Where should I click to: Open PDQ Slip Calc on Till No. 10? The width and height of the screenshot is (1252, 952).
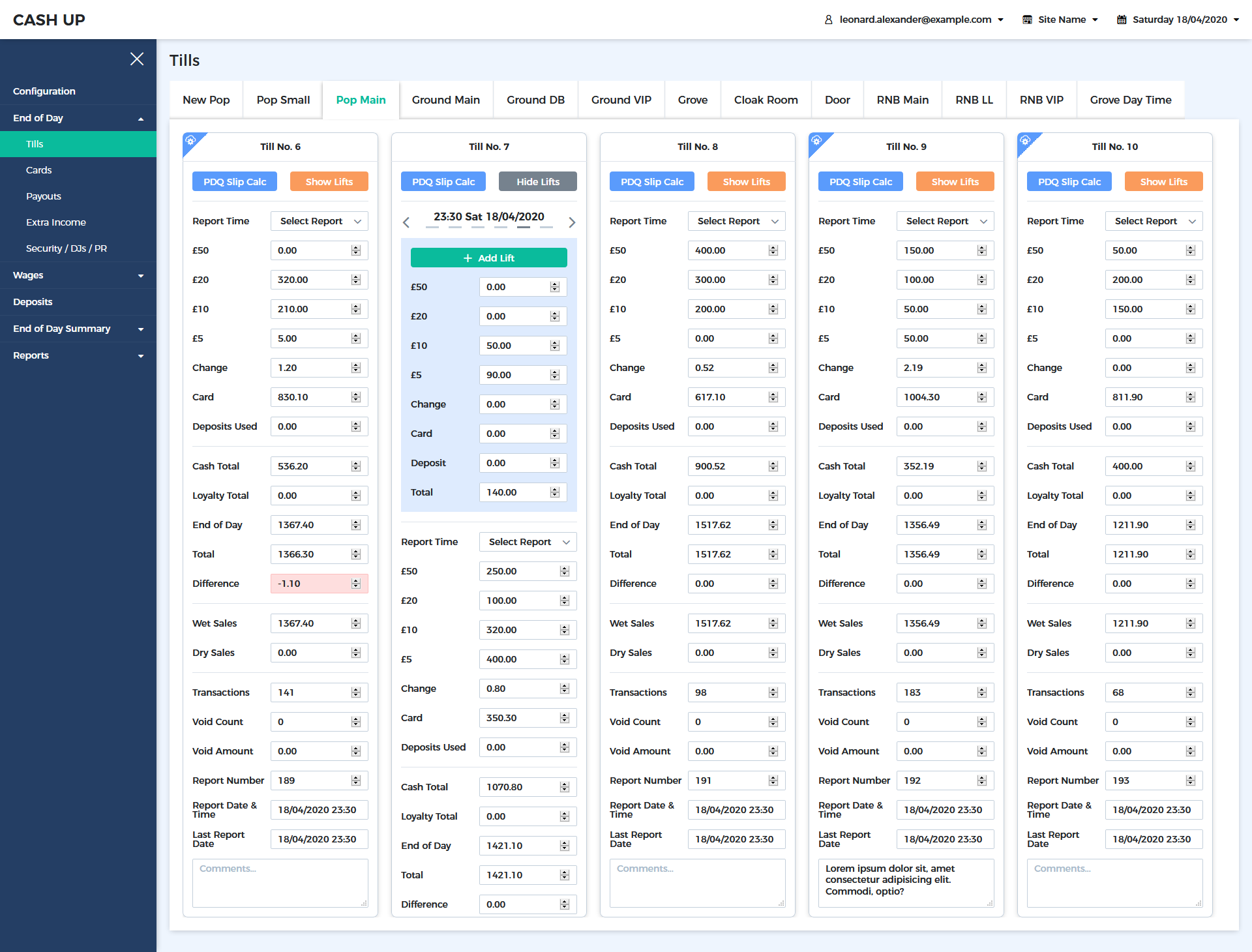pos(1069,182)
